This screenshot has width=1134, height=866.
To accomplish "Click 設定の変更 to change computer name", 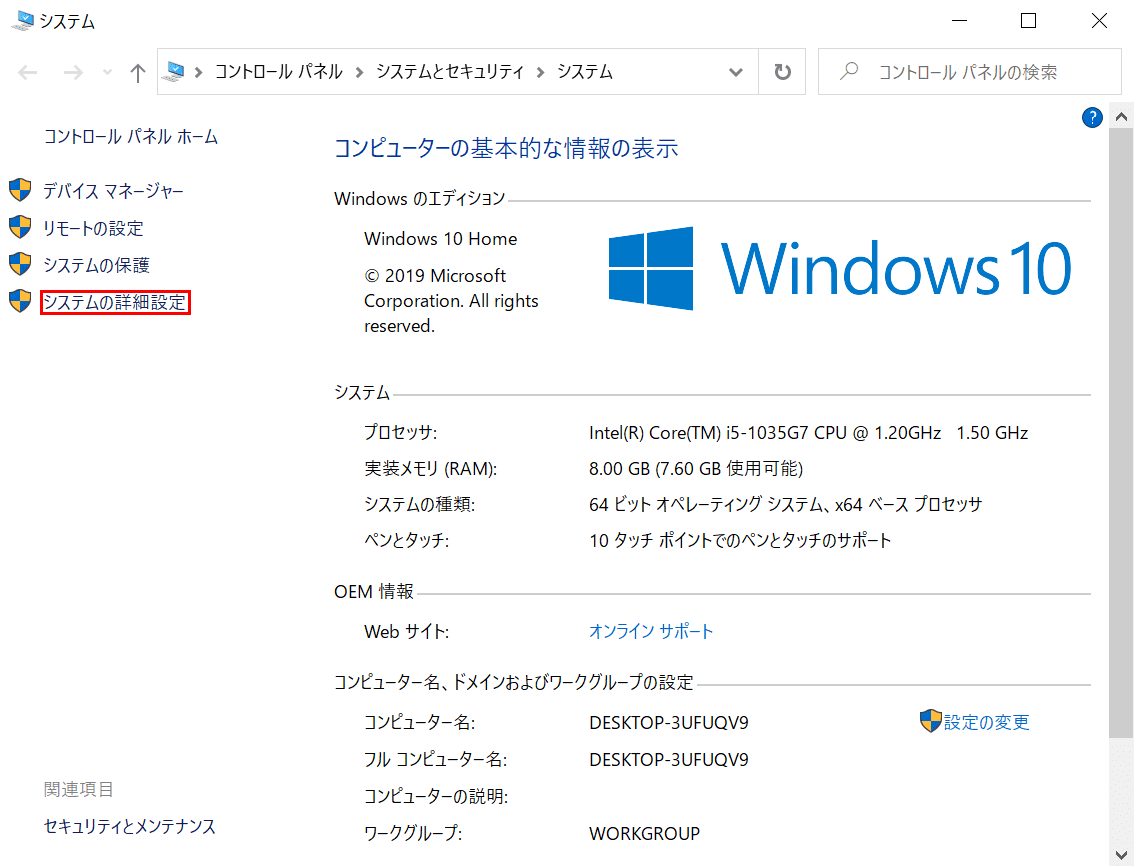I will point(986,722).
